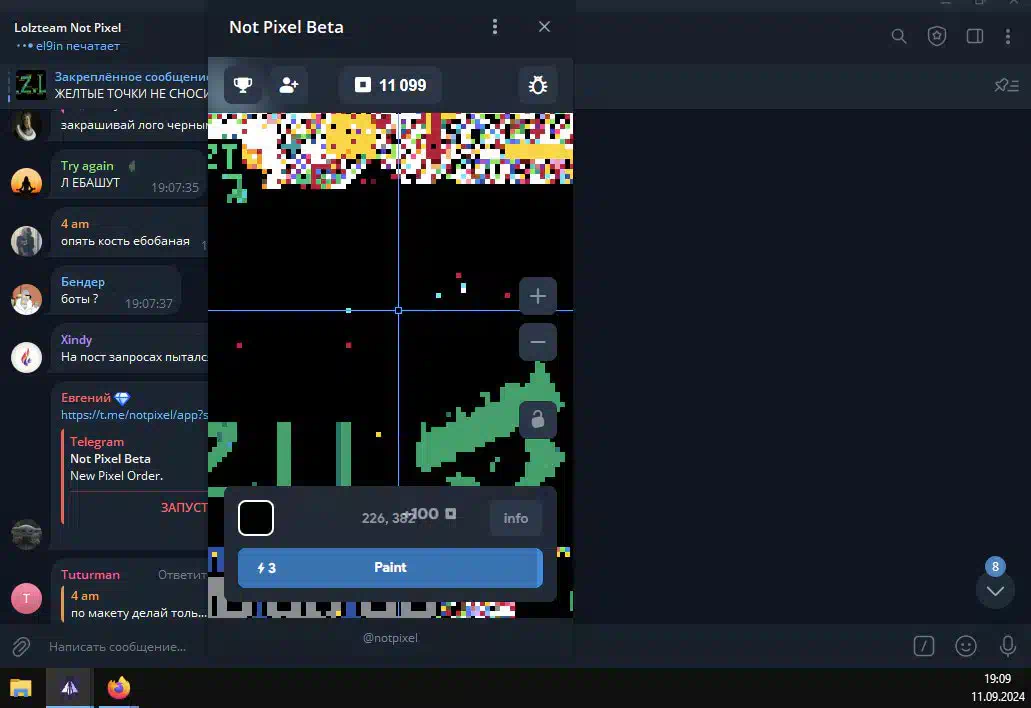Open the Xindy user avatar
This screenshot has height=708, width=1031.
coord(26,357)
